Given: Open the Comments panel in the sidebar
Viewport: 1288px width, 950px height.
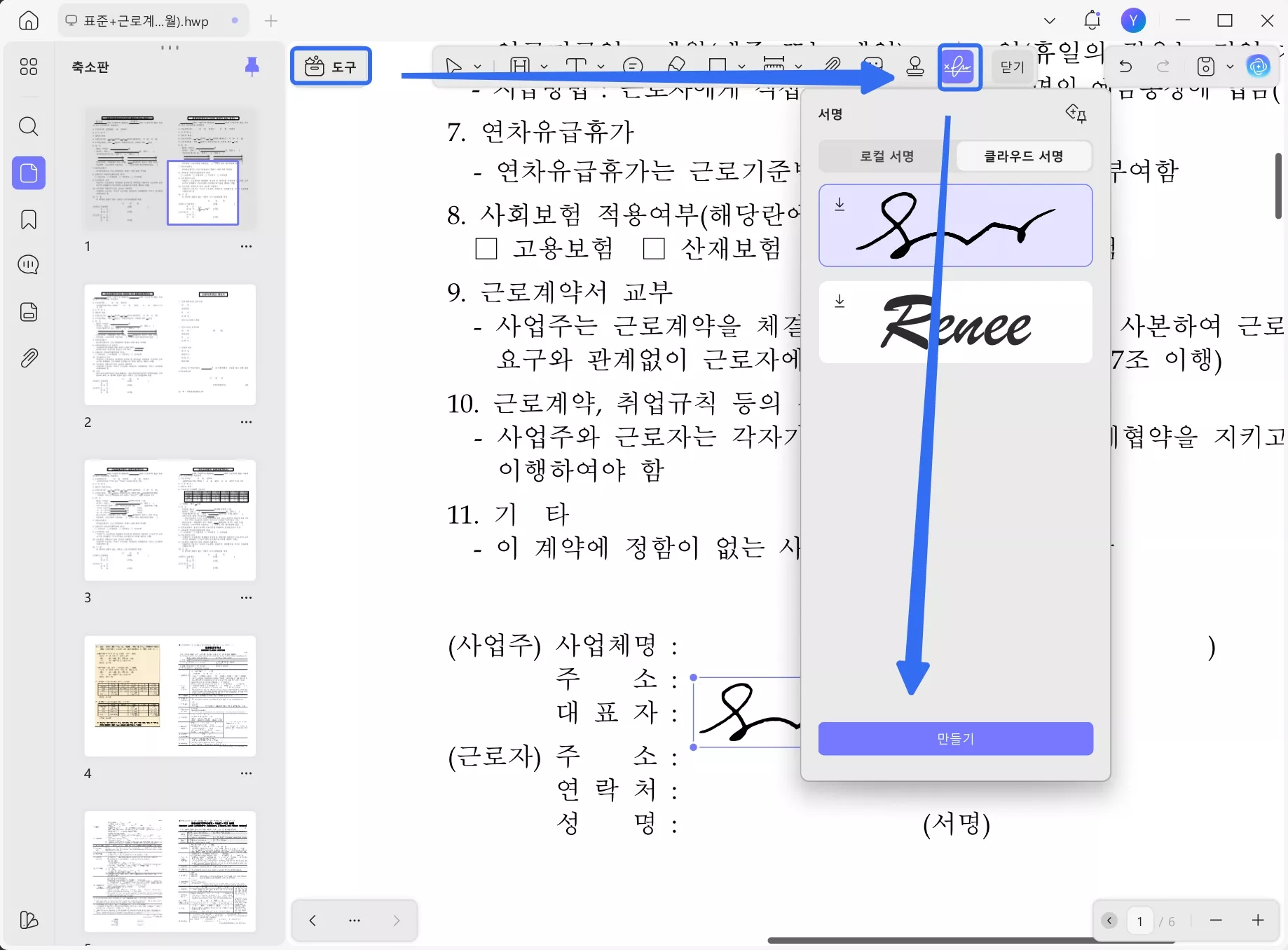Looking at the screenshot, I should pyautogui.click(x=29, y=265).
